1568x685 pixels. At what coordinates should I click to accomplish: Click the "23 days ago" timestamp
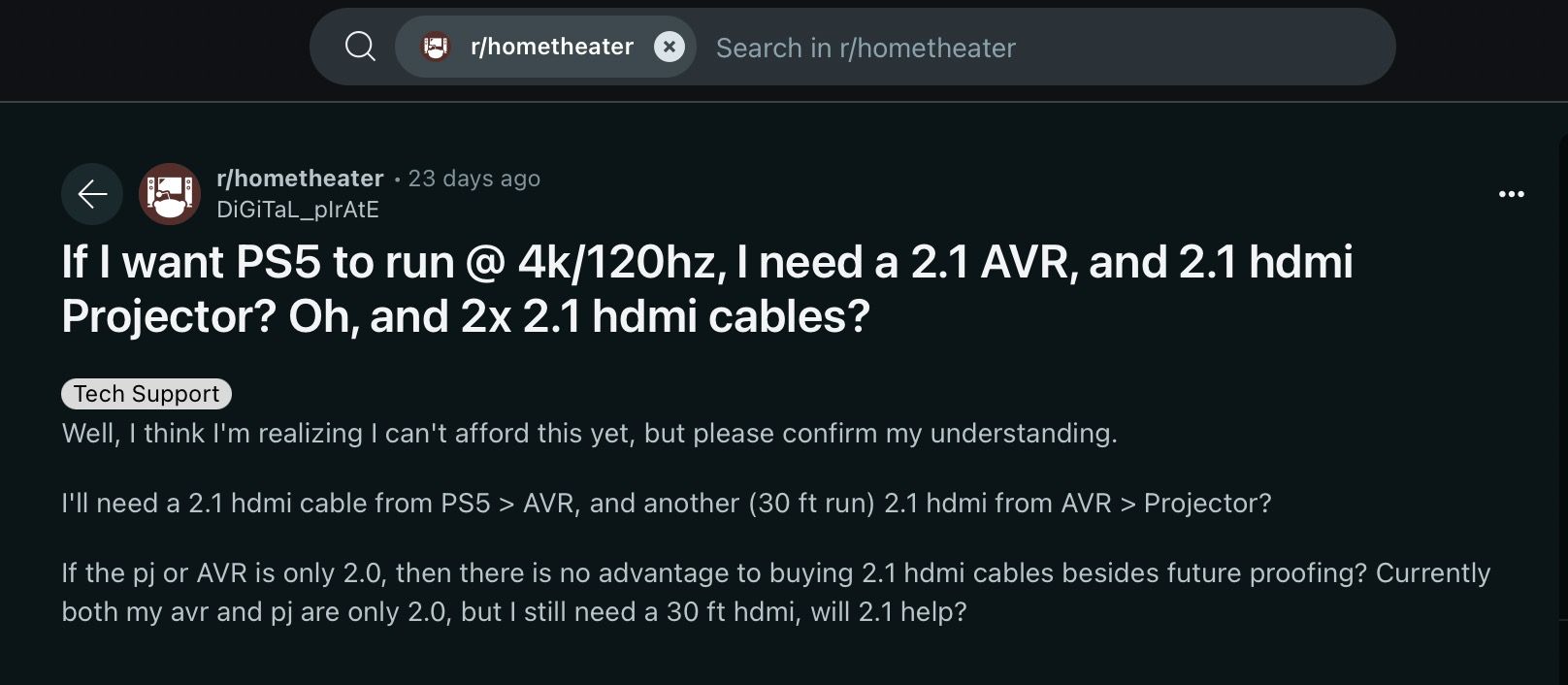(474, 179)
